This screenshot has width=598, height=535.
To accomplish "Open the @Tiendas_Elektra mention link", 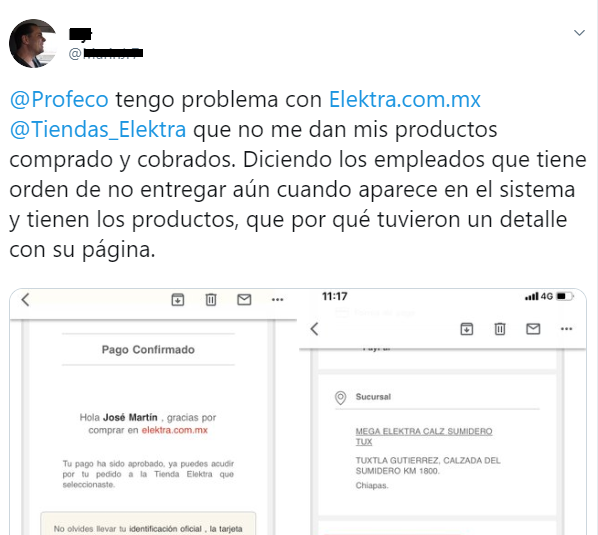I will point(98,129).
